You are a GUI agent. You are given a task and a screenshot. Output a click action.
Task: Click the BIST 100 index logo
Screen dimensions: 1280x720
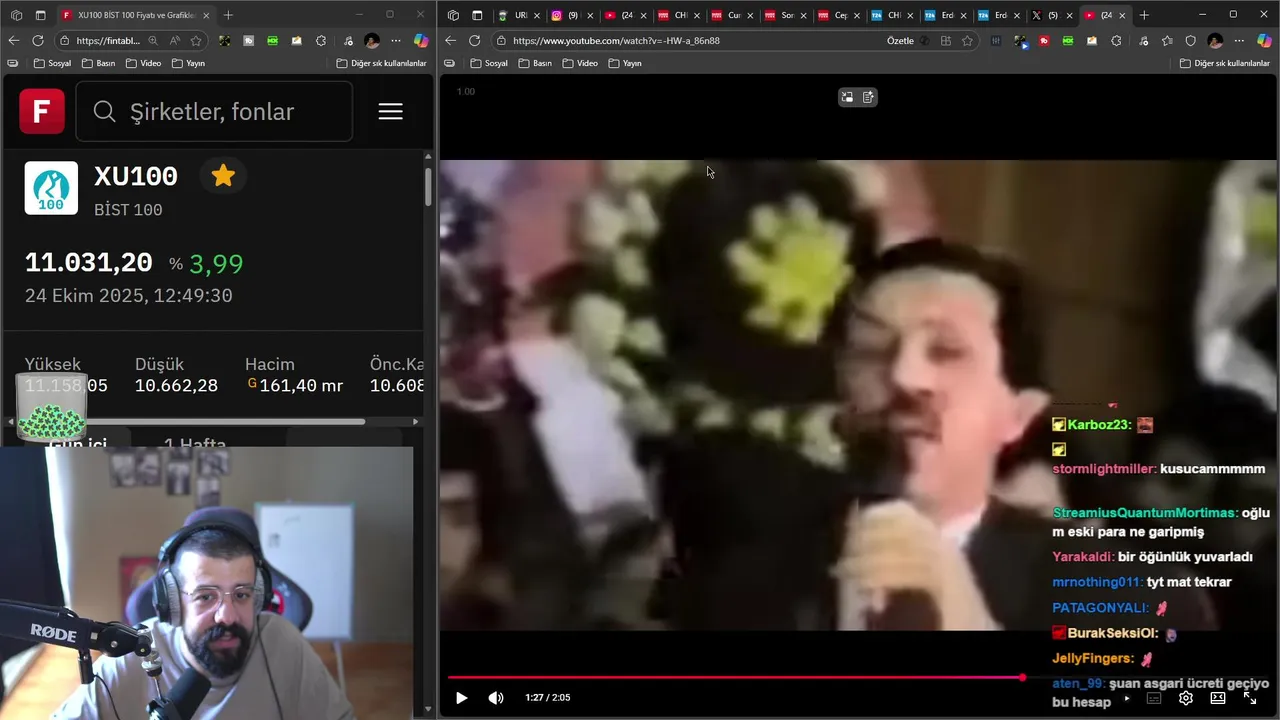[51, 188]
